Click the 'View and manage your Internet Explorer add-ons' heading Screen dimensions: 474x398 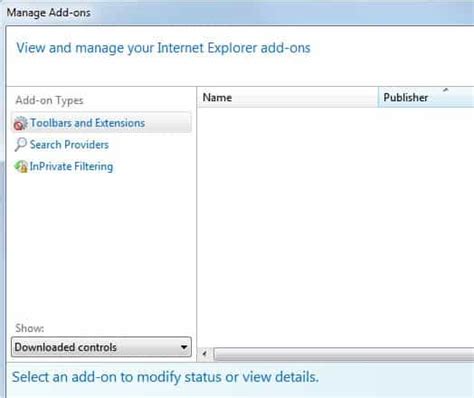point(163,48)
